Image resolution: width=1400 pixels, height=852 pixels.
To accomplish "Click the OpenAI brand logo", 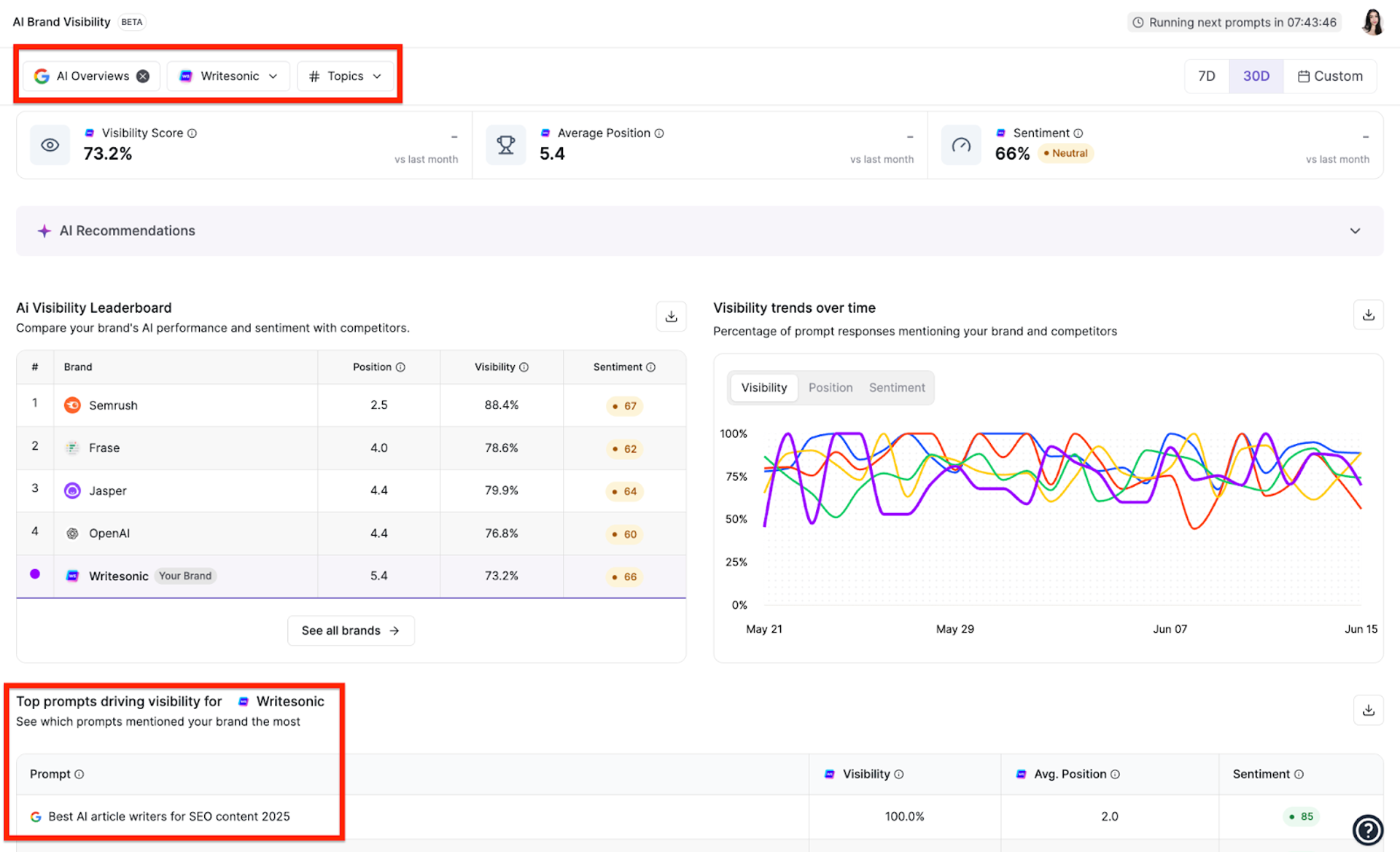I will click(72, 534).
